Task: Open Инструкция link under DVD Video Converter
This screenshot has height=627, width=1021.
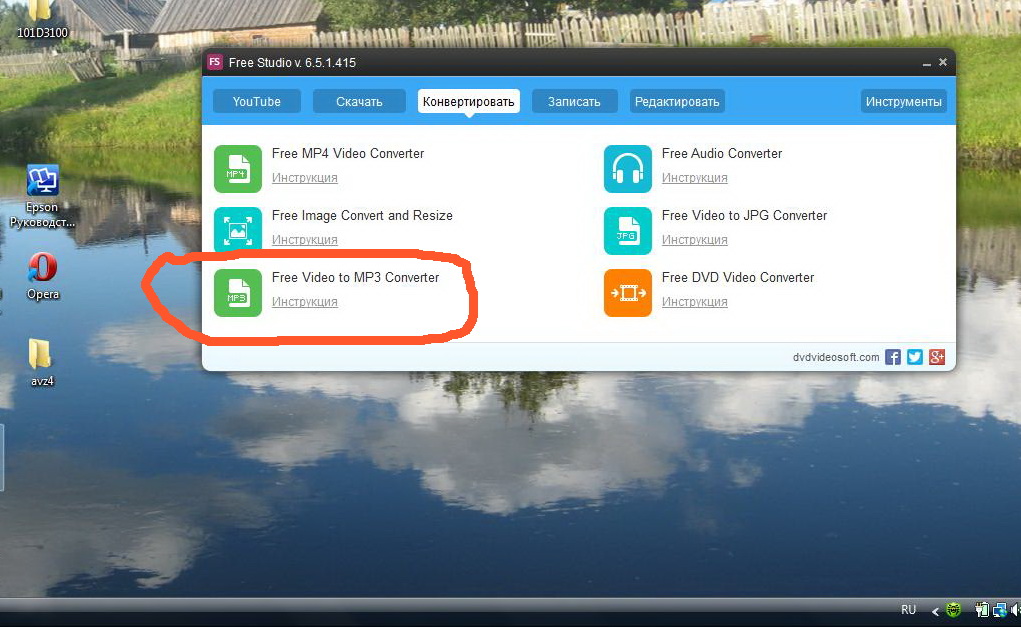Action: pyautogui.click(x=695, y=301)
